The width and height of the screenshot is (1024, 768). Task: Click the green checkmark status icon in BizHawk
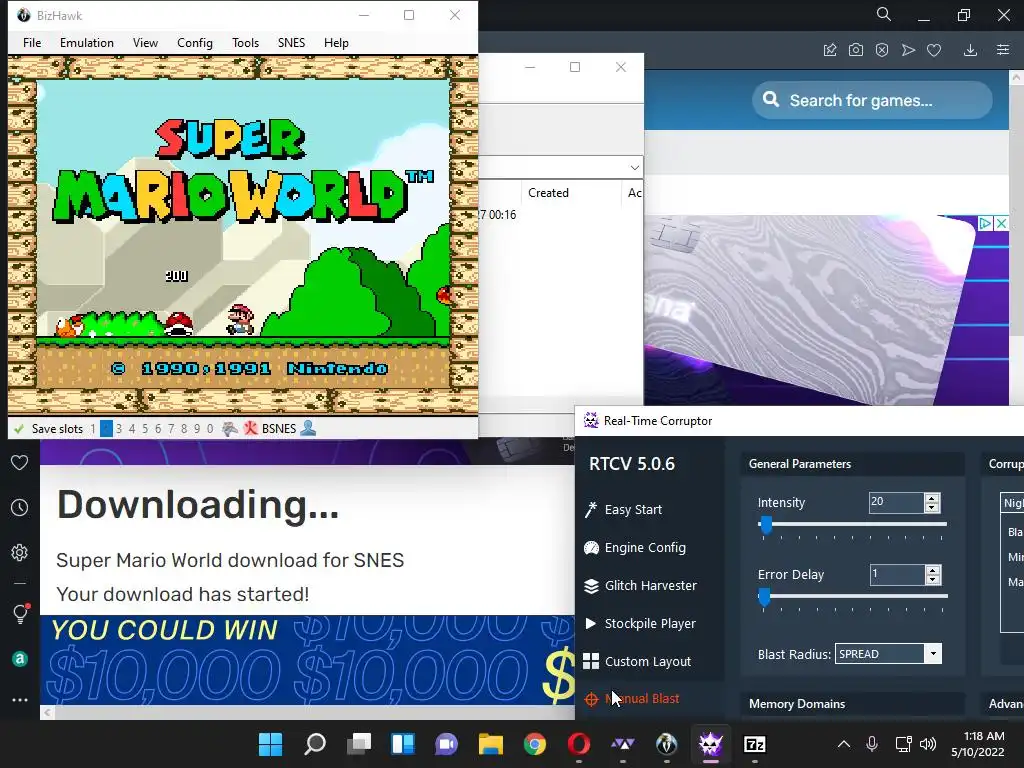click(19, 428)
